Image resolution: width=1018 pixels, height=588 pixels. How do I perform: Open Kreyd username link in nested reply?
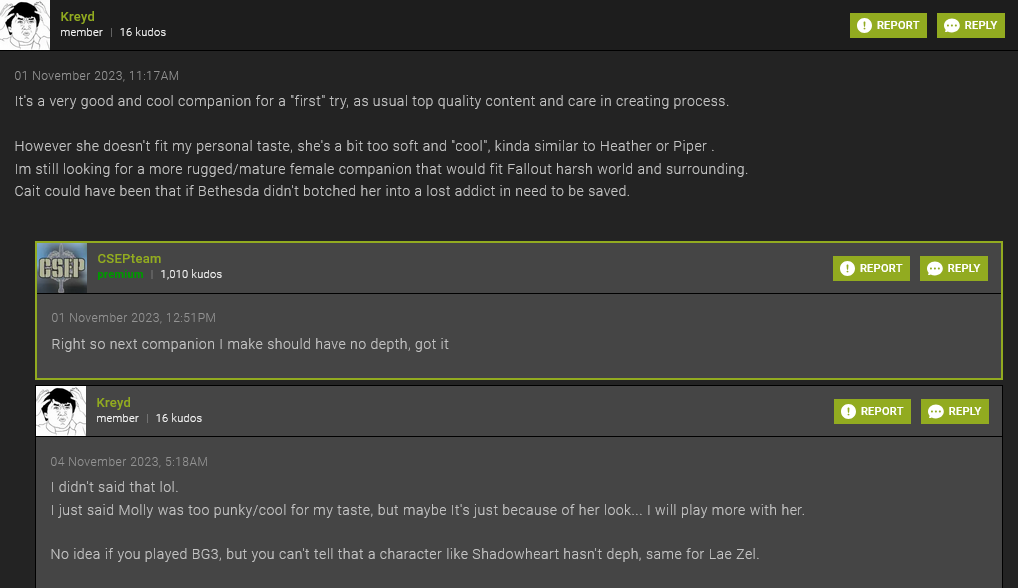tap(114, 402)
